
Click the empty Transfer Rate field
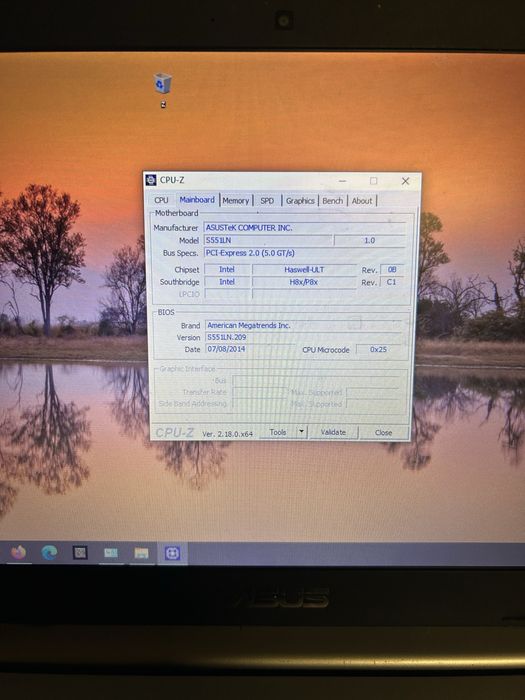259,392
